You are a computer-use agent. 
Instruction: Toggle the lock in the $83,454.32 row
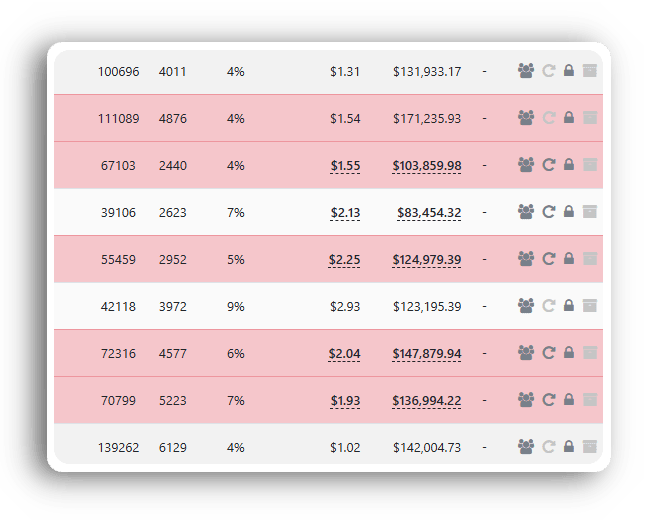[569, 212]
